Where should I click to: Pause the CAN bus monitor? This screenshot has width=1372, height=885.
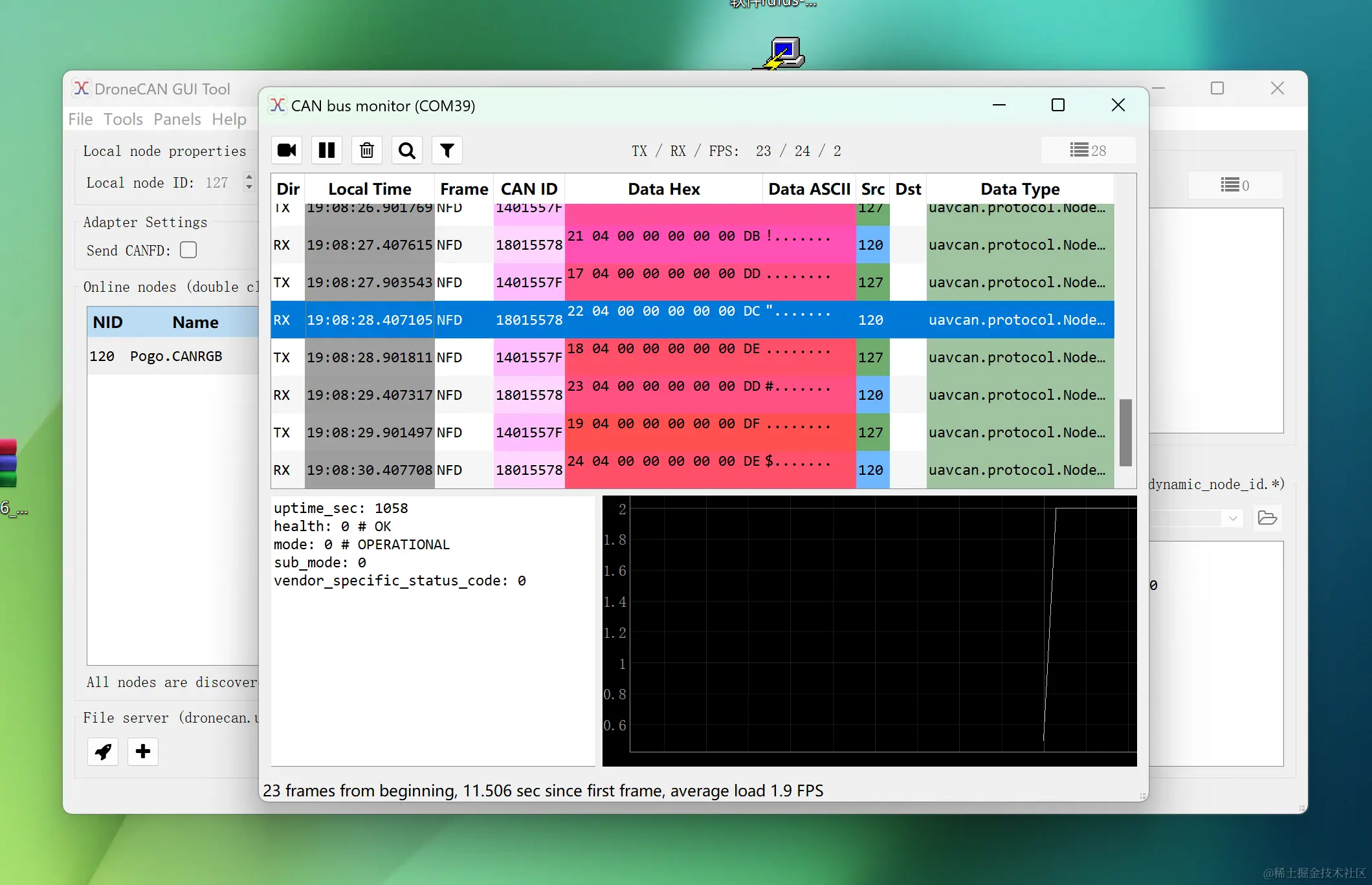tap(327, 151)
